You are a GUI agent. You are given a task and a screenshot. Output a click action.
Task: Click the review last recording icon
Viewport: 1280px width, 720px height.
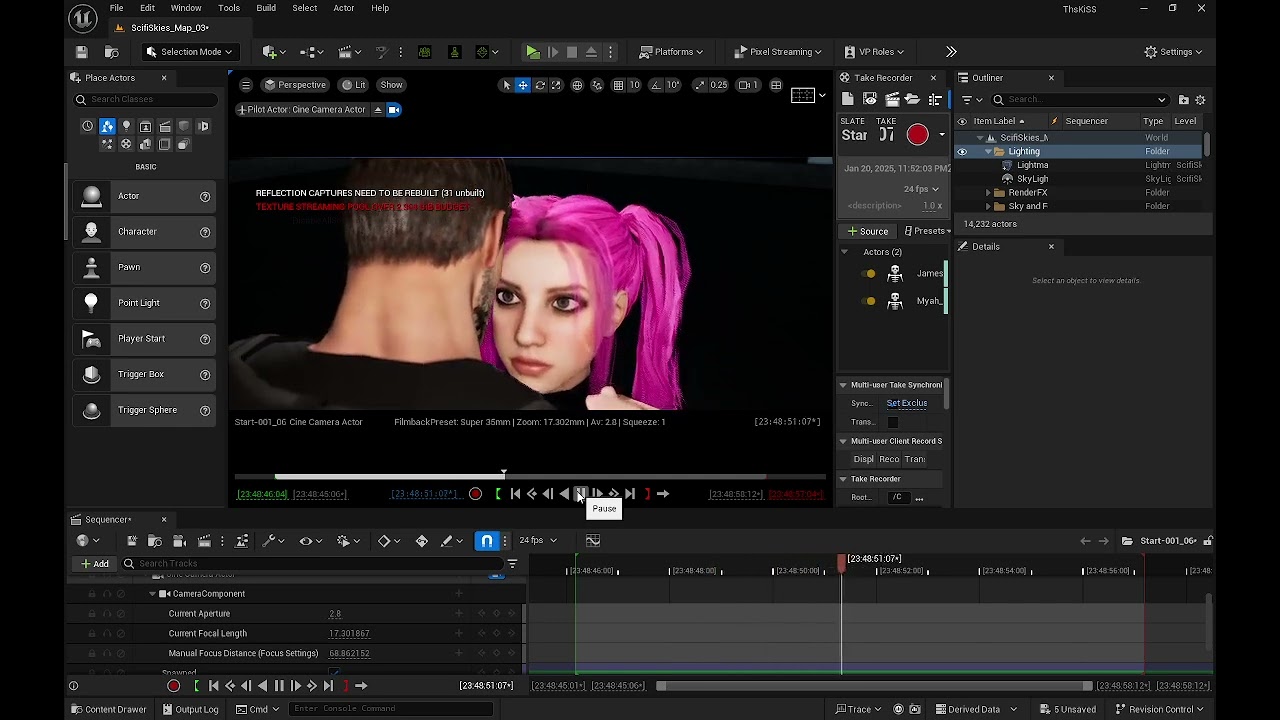point(869,99)
